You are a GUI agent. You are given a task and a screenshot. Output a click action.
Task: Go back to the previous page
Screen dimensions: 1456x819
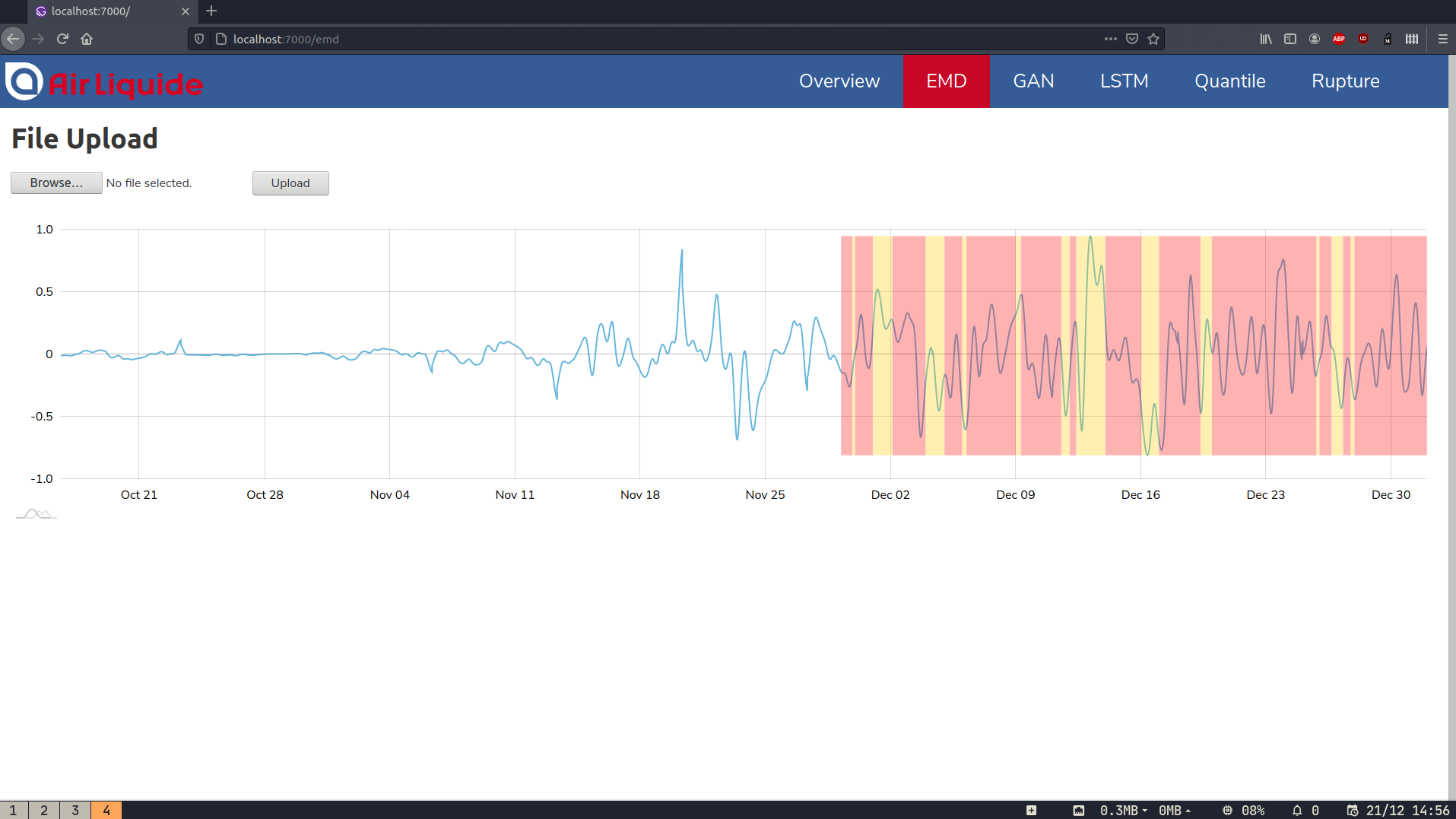pyautogui.click(x=13, y=39)
